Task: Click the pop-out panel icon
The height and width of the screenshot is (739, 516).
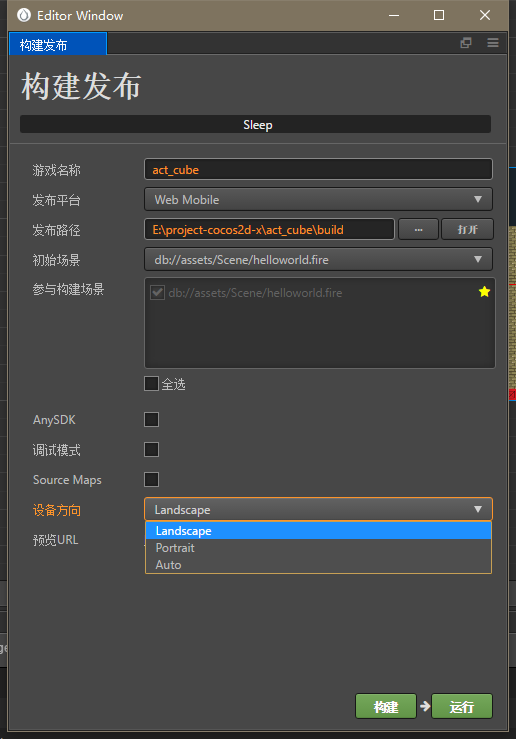Action: point(466,43)
